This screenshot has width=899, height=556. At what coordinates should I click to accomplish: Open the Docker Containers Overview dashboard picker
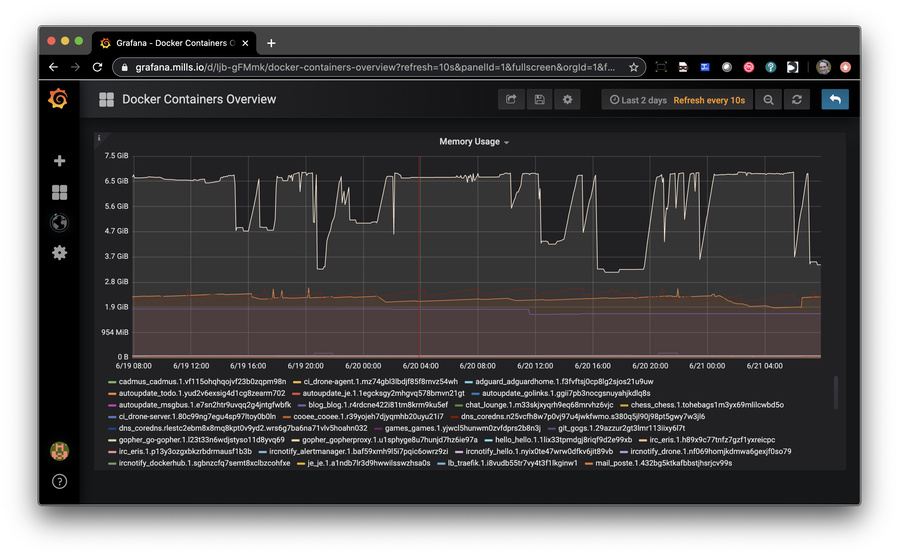pyautogui.click(x=198, y=100)
